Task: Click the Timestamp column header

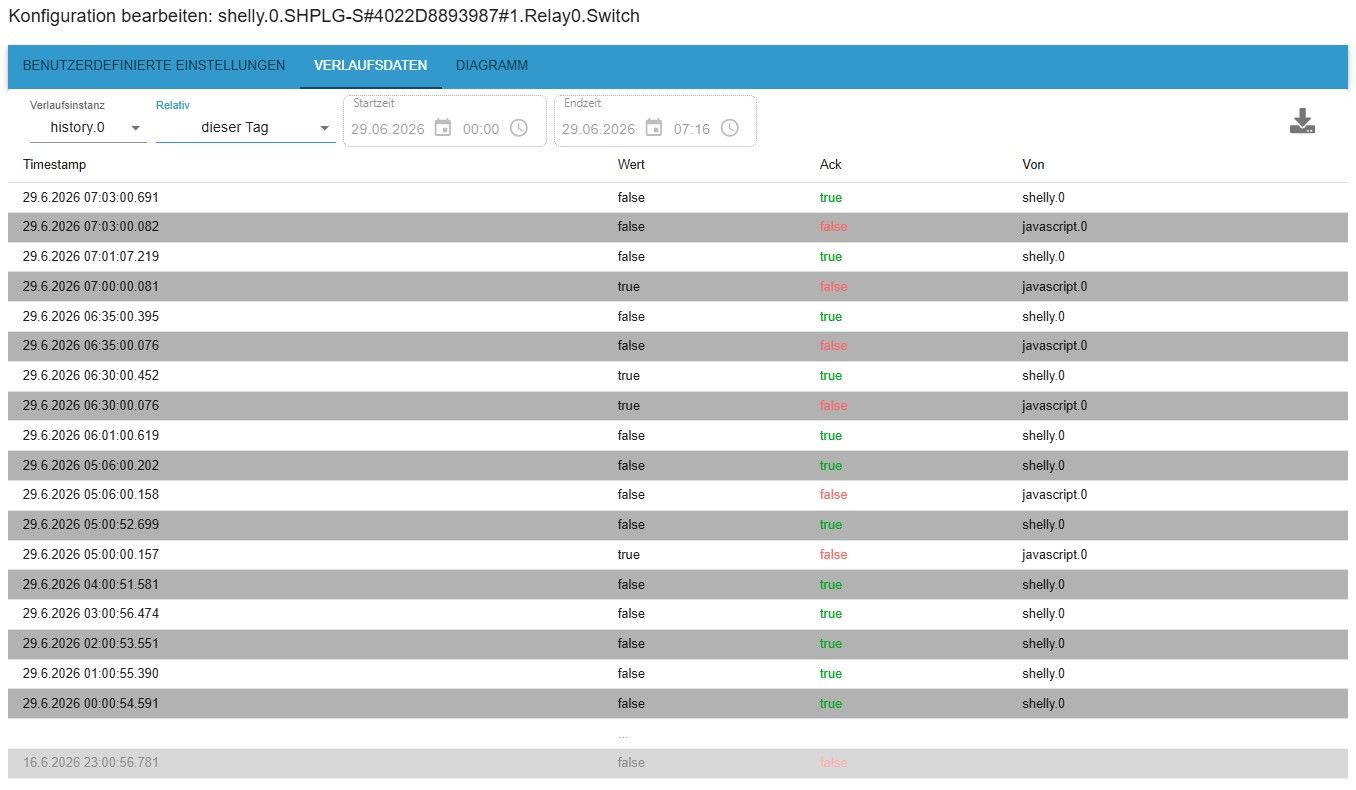Action: point(54,164)
